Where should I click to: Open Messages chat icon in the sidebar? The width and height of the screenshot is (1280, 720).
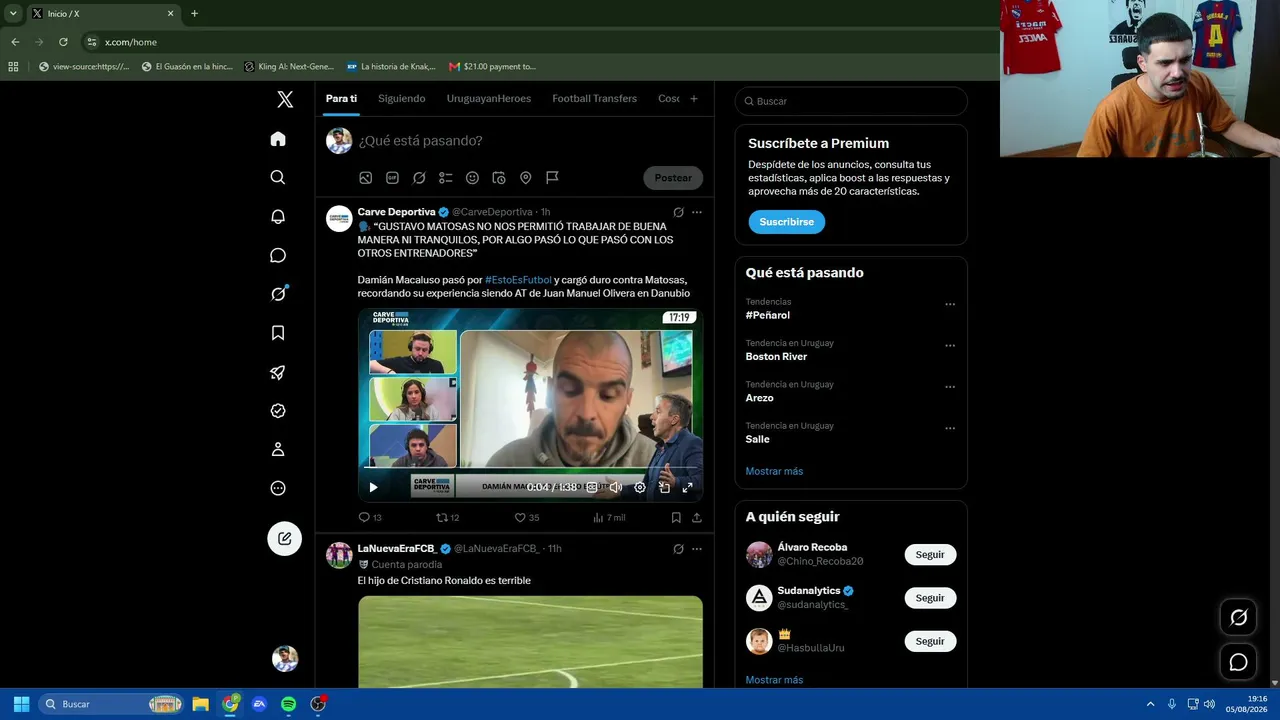click(278, 255)
